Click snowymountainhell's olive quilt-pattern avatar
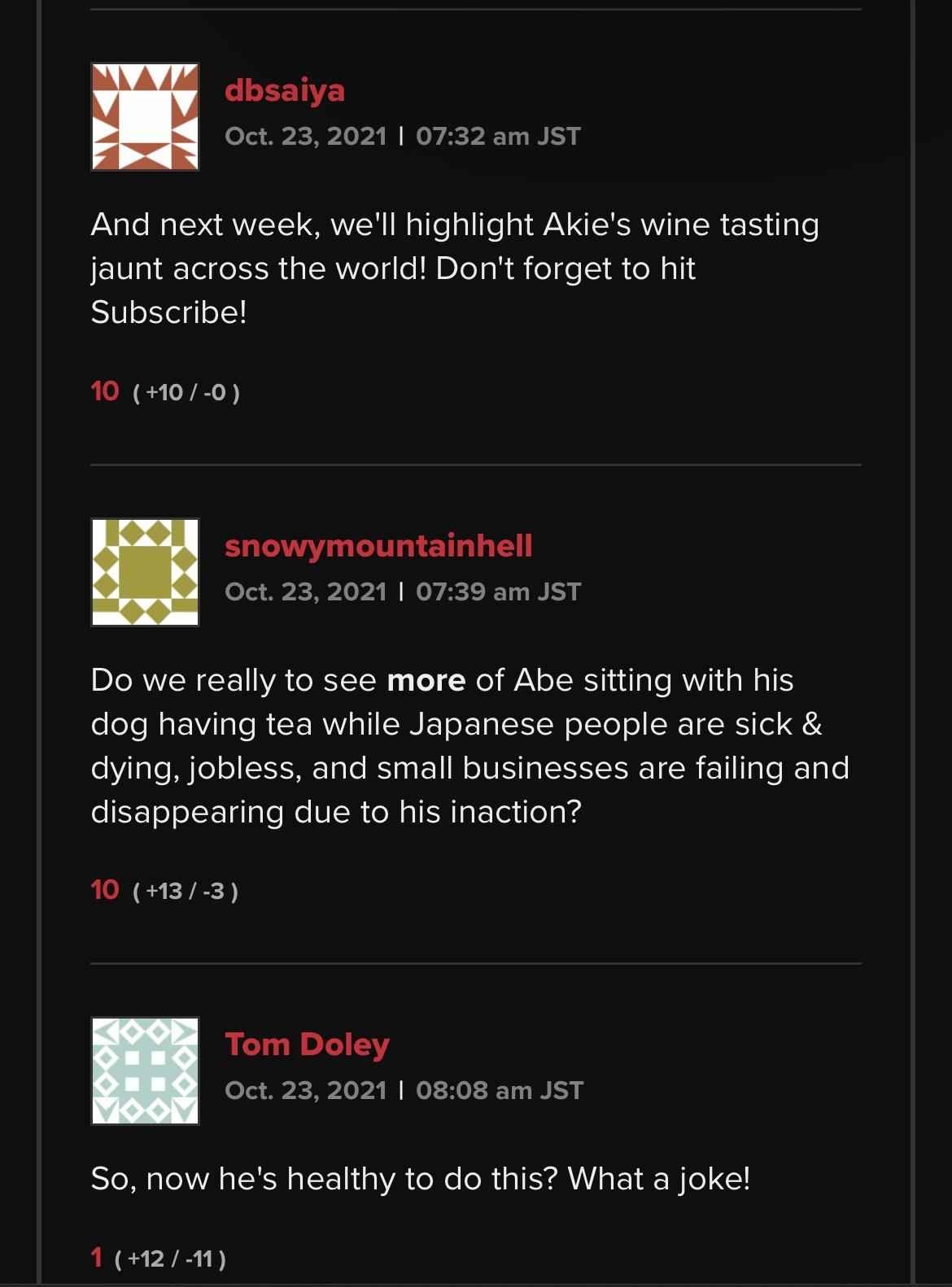This screenshot has height=1287, width=952. [x=145, y=572]
